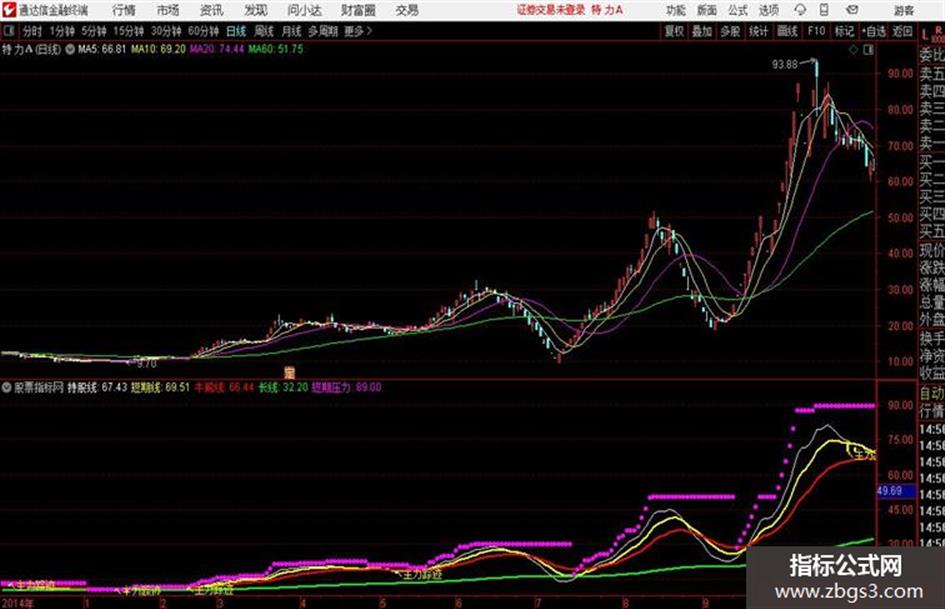945x609 pixels.
Task: Click the red L icon in right panel header
Action: pos(925,36)
